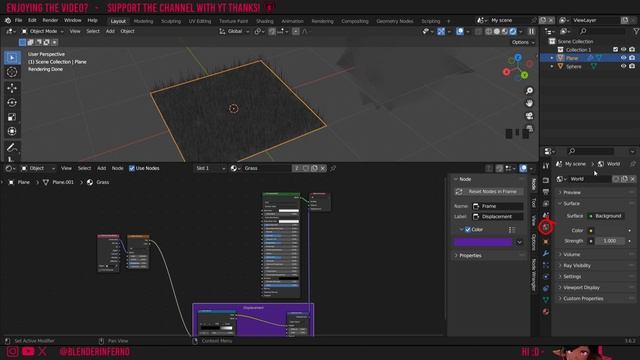Select the Cursor tool in viewport toolbar
The height and width of the screenshot is (360, 640).
12,72
